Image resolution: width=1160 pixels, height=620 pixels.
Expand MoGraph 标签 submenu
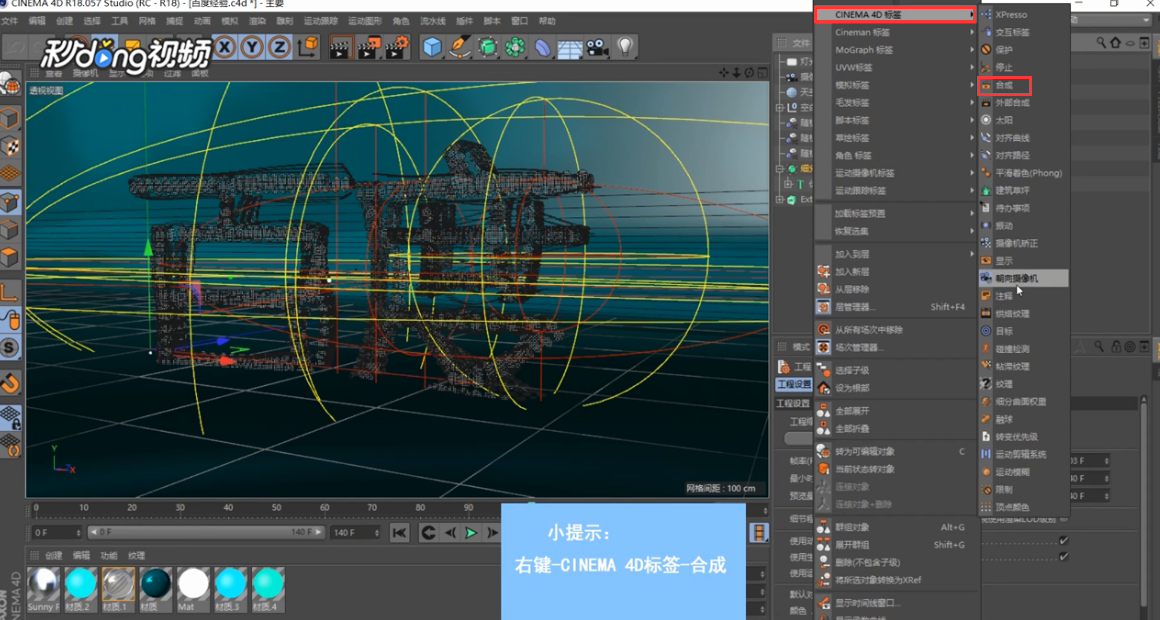[x=895, y=50]
